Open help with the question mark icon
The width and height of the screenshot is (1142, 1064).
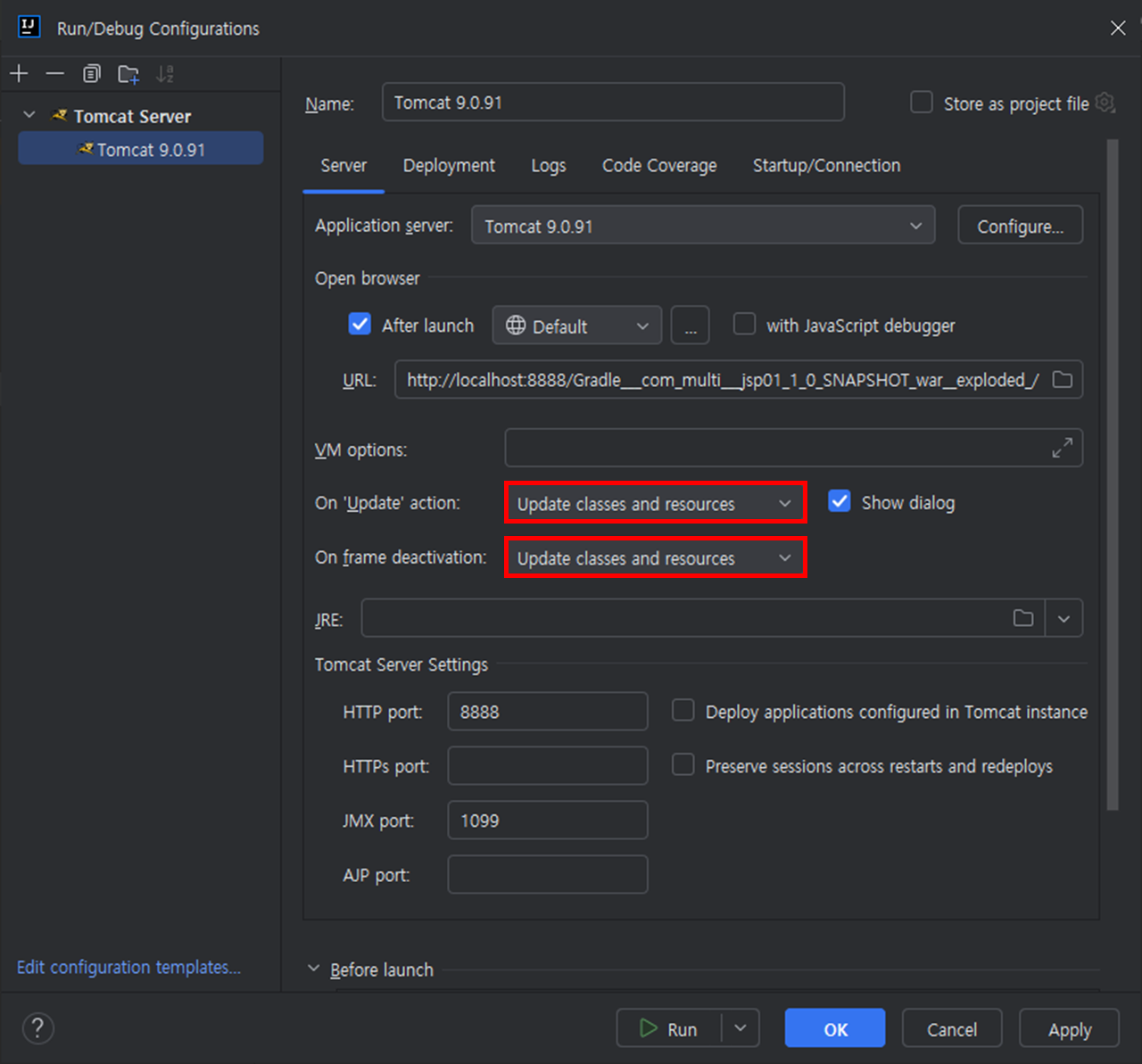[x=37, y=1028]
